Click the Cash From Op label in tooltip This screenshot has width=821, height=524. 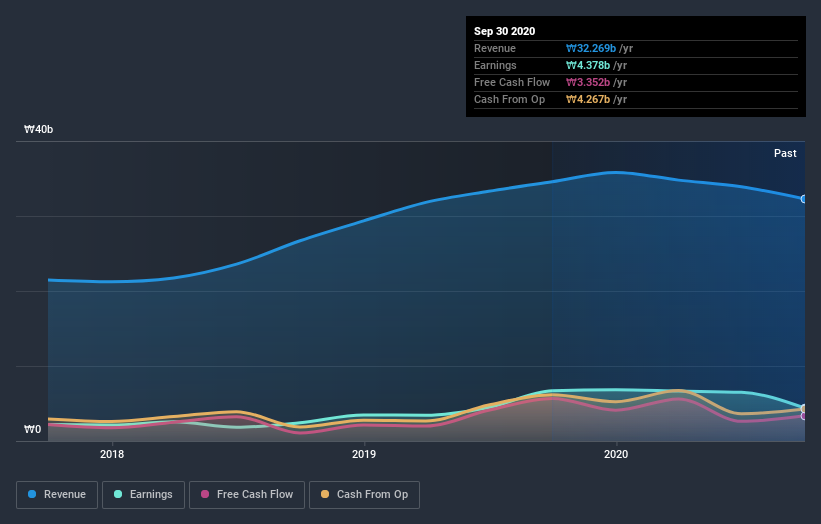509,99
